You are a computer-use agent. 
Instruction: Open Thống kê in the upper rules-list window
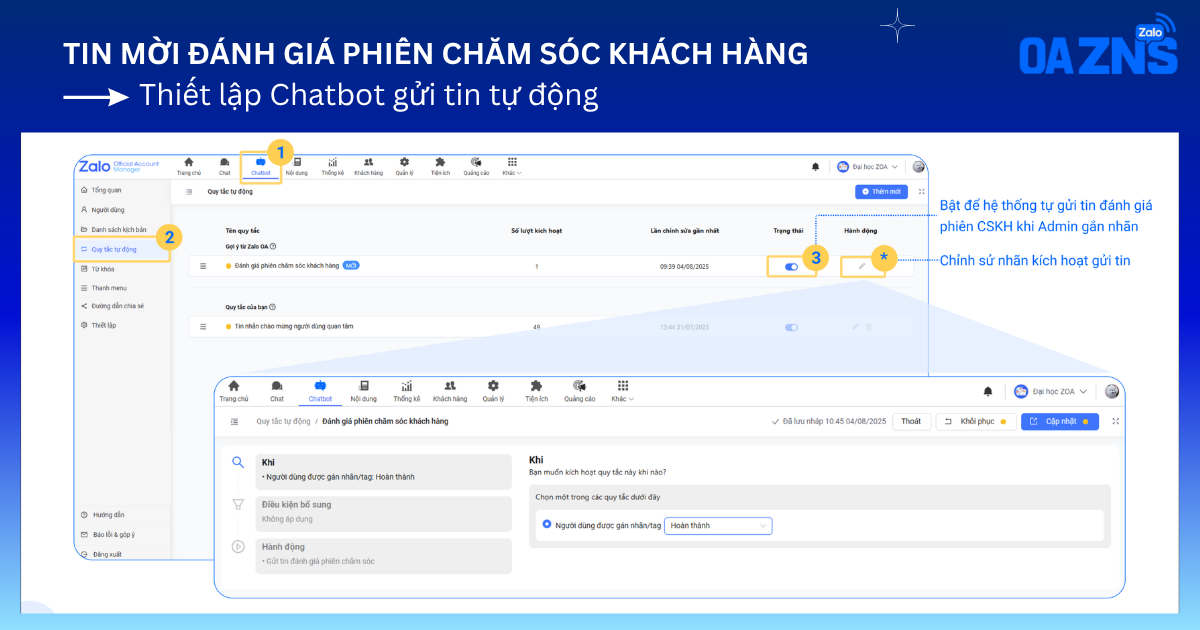332,166
